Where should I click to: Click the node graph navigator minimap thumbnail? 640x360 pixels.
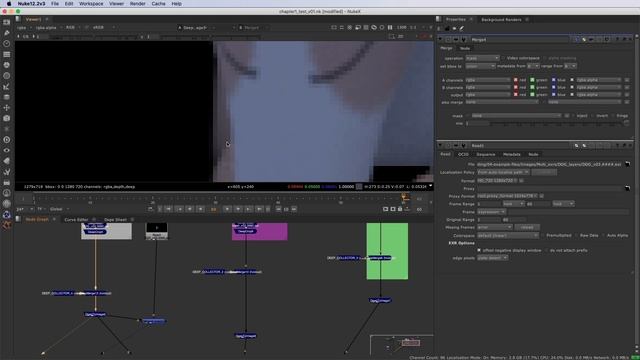tap(402, 344)
